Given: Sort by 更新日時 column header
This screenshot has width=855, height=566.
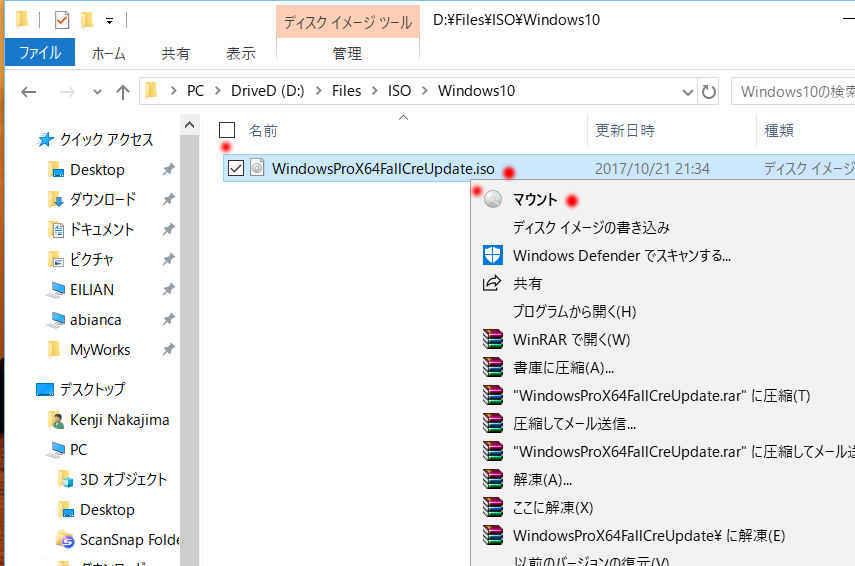Looking at the screenshot, I should click(624, 130).
